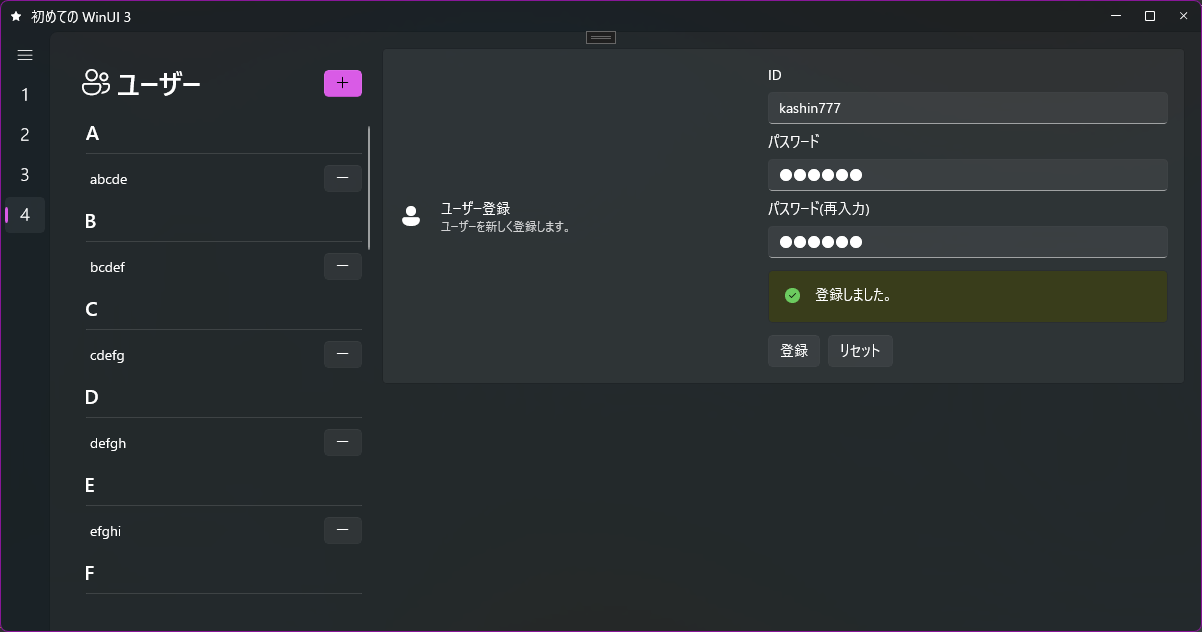Go to navigation item 3
Screen dimensions: 1202x632
point(25,175)
